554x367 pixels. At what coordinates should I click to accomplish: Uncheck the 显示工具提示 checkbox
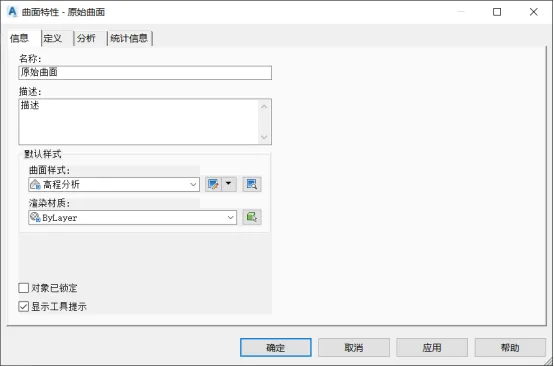click(x=24, y=306)
